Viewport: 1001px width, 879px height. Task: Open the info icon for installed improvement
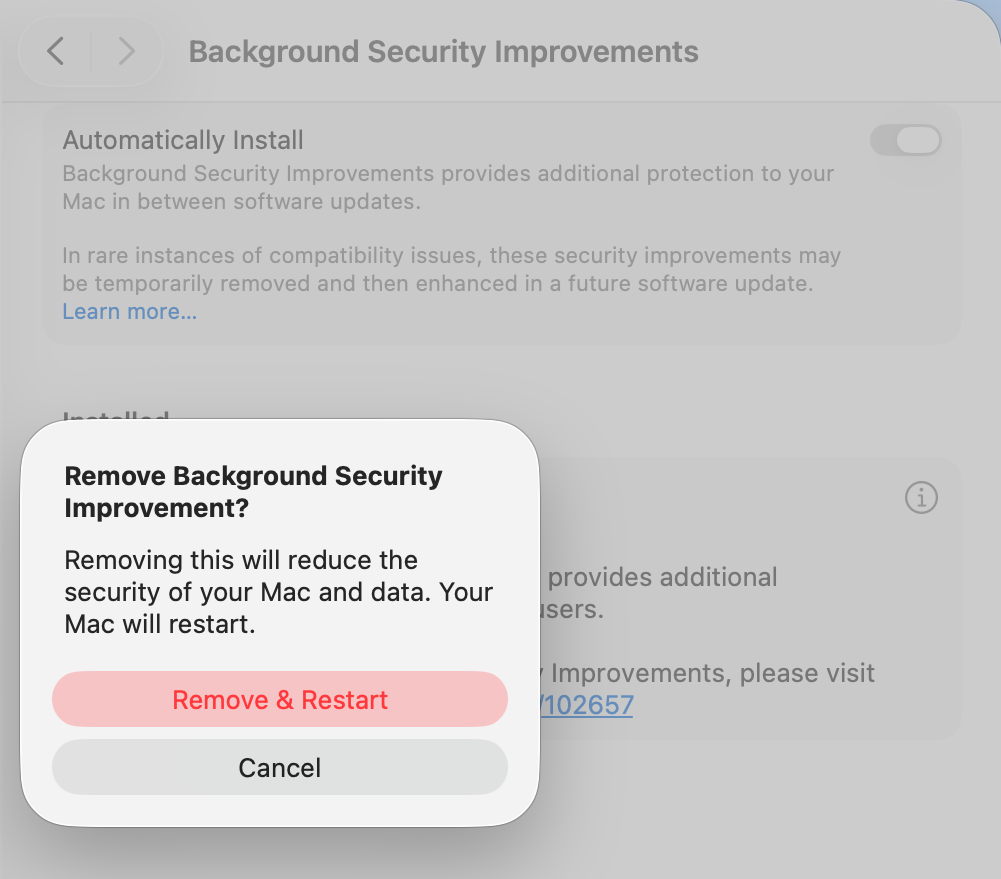coord(921,497)
